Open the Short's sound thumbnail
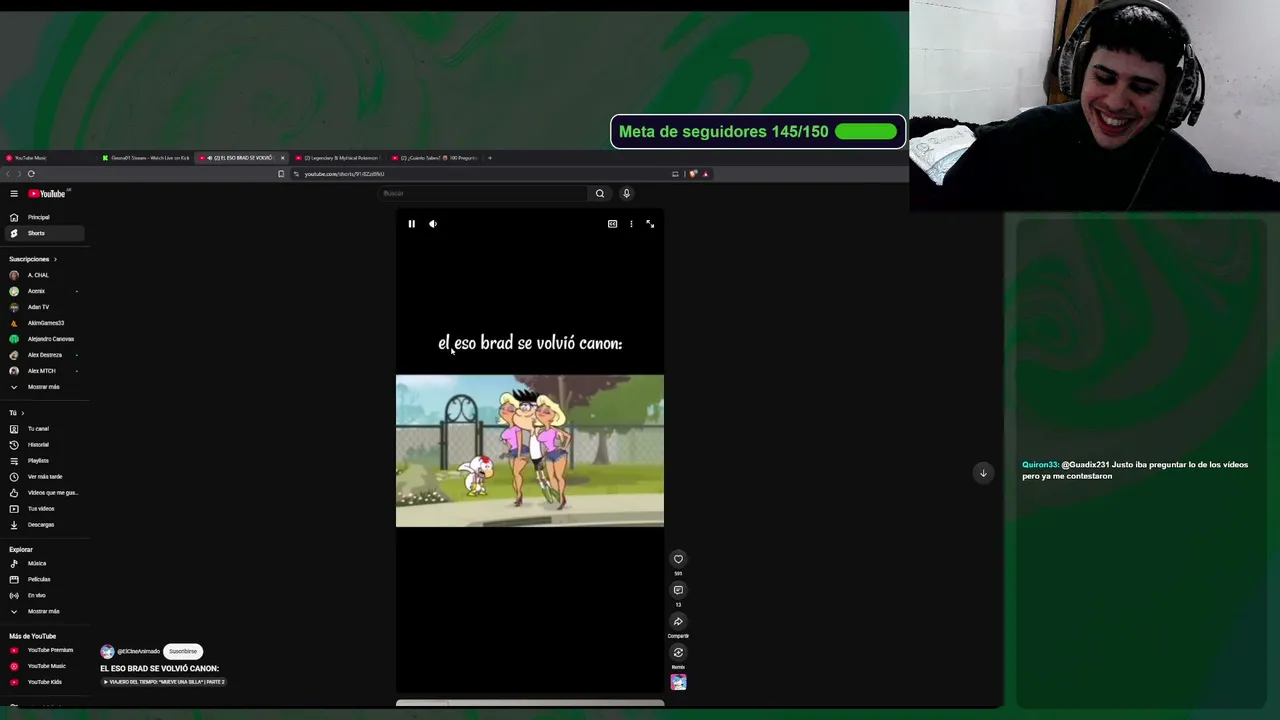1280x720 pixels. [678, 682]
